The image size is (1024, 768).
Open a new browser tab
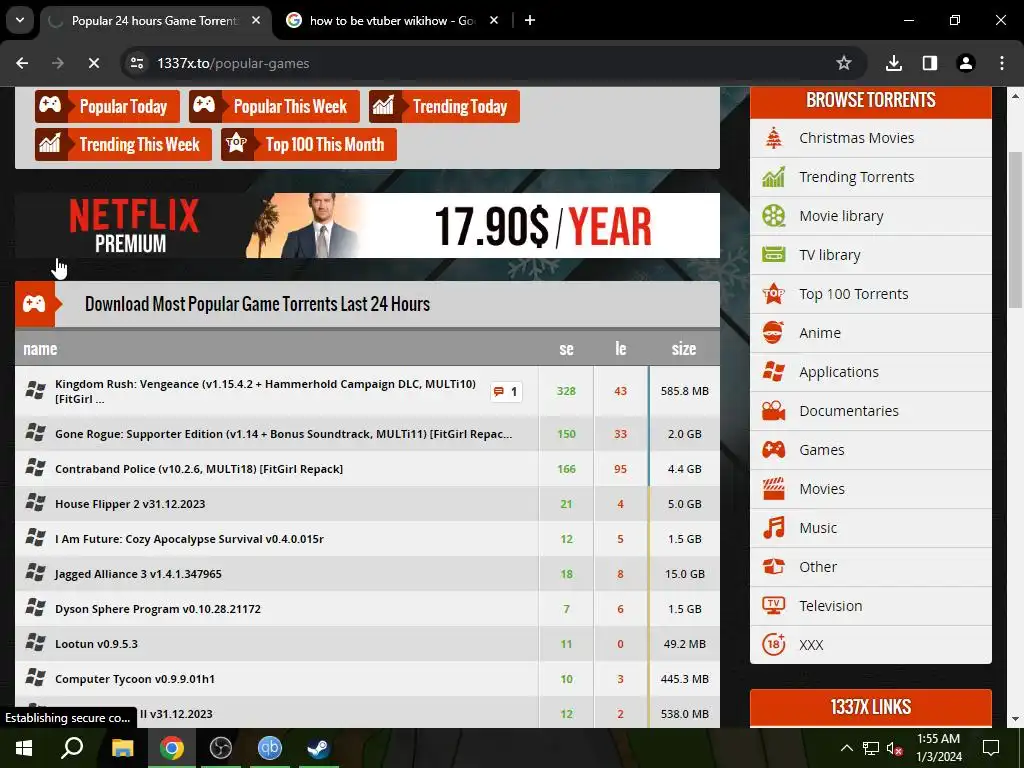click(530, 21)
